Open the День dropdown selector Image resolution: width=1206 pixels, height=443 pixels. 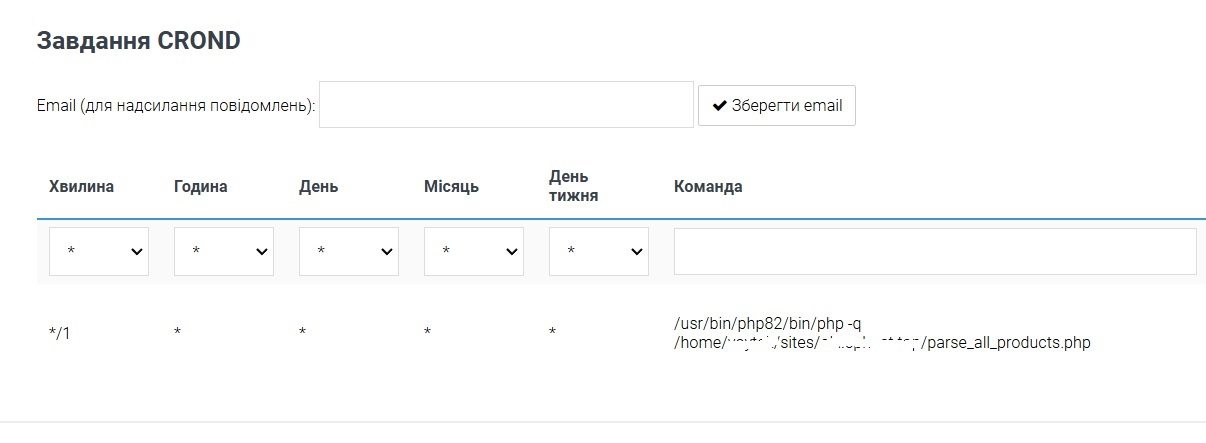pos(349,252)
